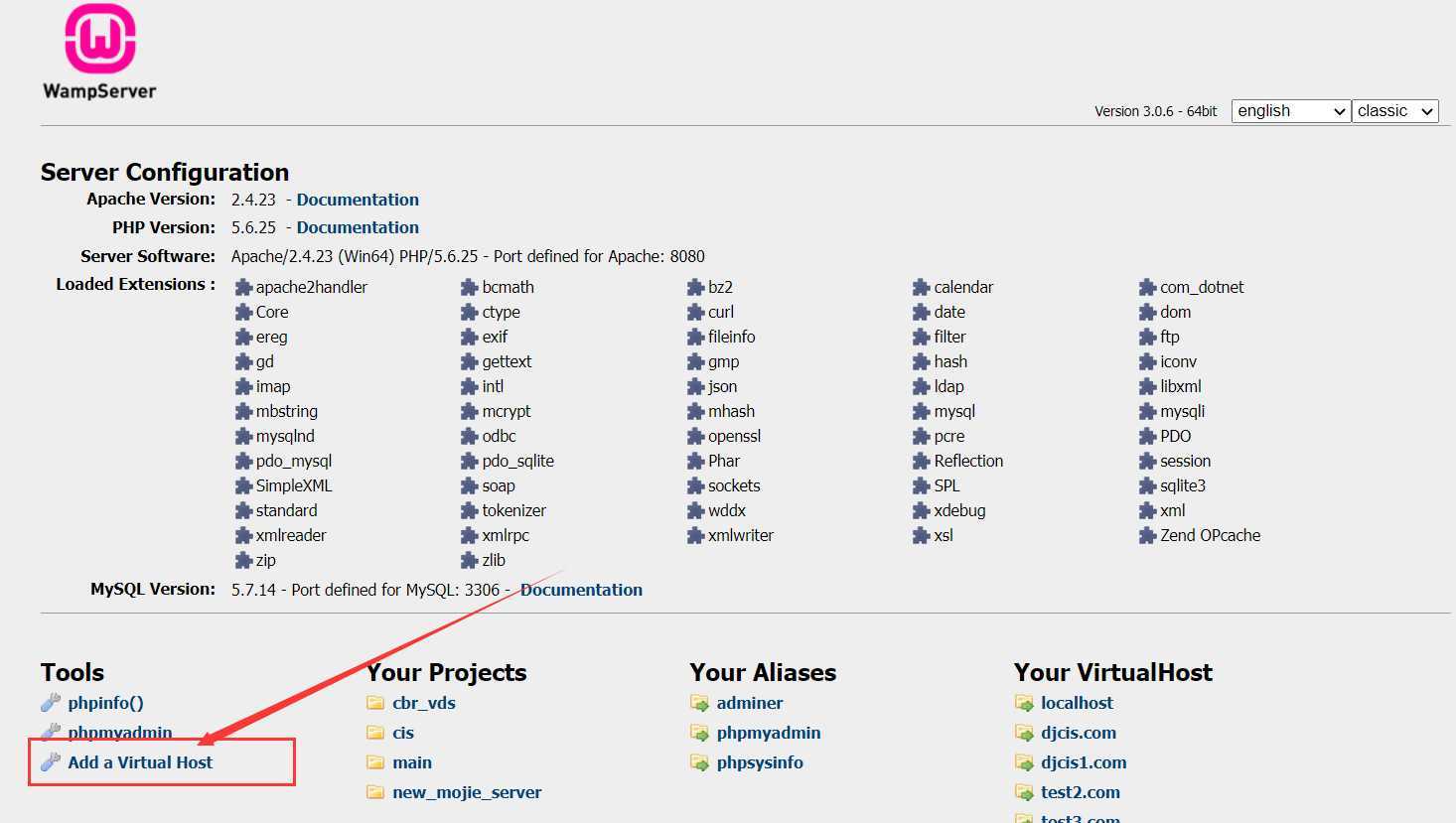The width and height of the screenshot is (1456, 823).
Task: Click puzzle icon beside pdo_mysql extension
Action: (x=243, y=461)
